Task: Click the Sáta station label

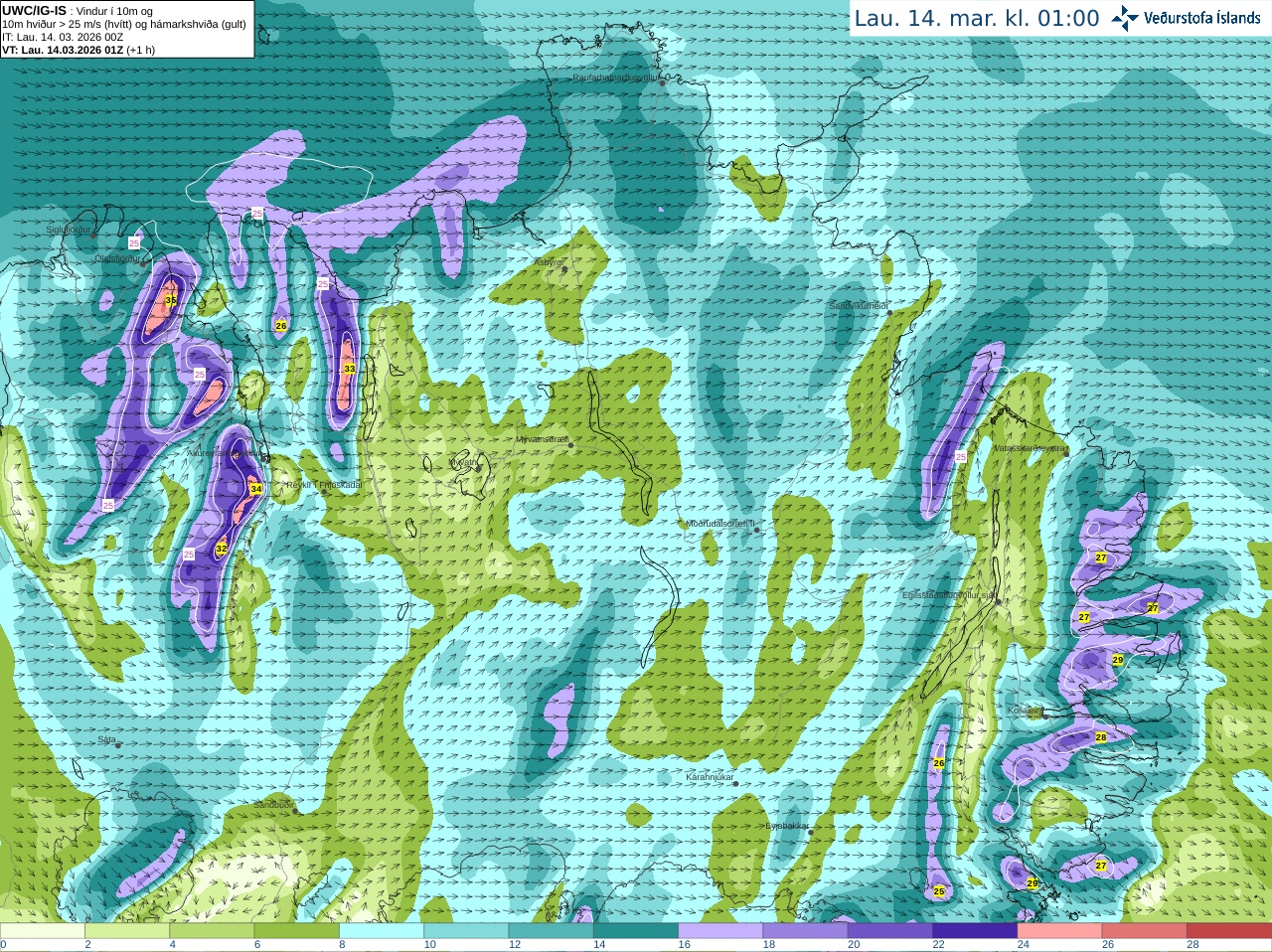Action: coord(107,739)
